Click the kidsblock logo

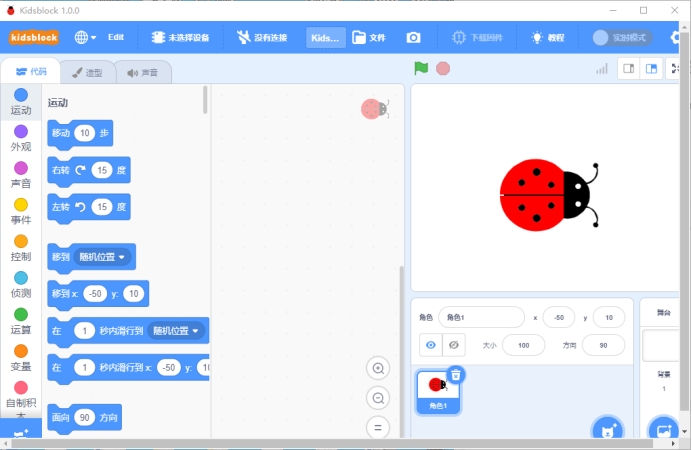(34, 38)
